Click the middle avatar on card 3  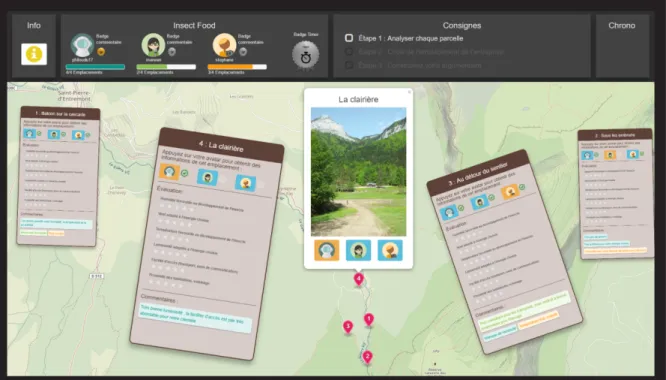480,201
